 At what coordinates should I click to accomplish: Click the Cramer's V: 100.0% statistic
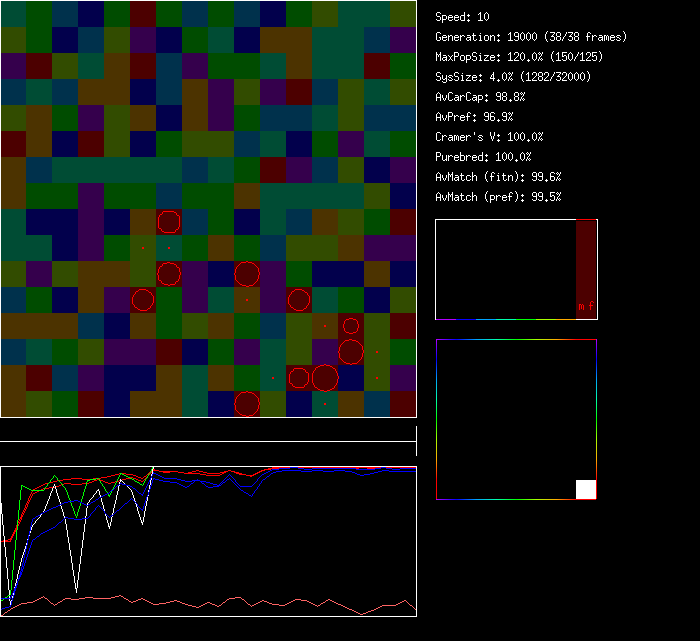[x=490, y=137]
